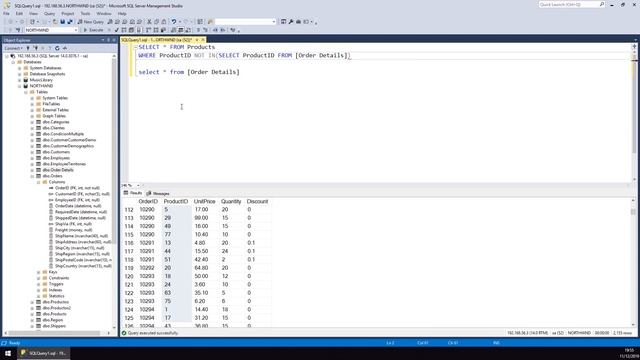The height and width of the screenshot is (360, 640).
Task: Expand the System Databases folder
Action: coord(20,68)
